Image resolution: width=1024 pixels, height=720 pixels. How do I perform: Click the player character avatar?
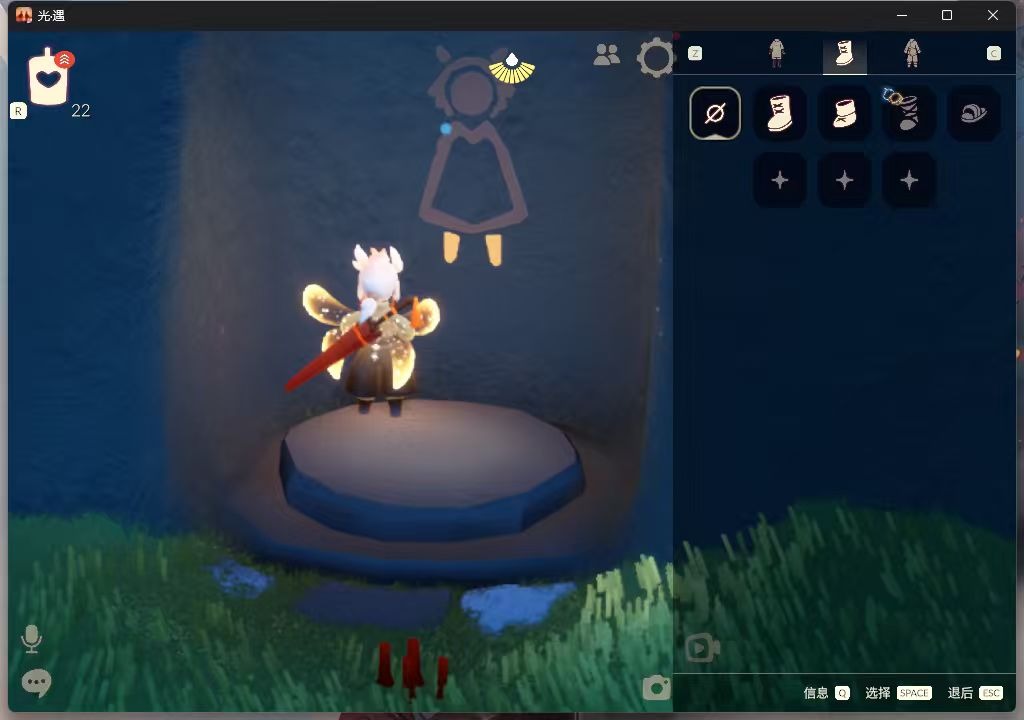pyautogui.click(x=370, y=330)
